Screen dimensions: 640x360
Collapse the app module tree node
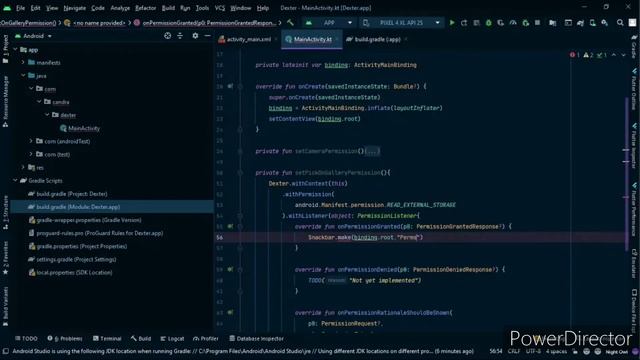pyautogui.click(x=16, y=49)
